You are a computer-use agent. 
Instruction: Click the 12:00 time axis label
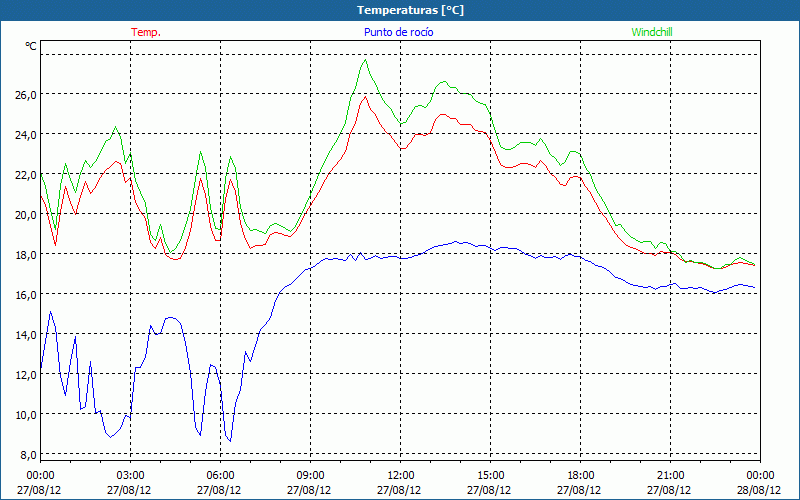[x=400, y=476]
